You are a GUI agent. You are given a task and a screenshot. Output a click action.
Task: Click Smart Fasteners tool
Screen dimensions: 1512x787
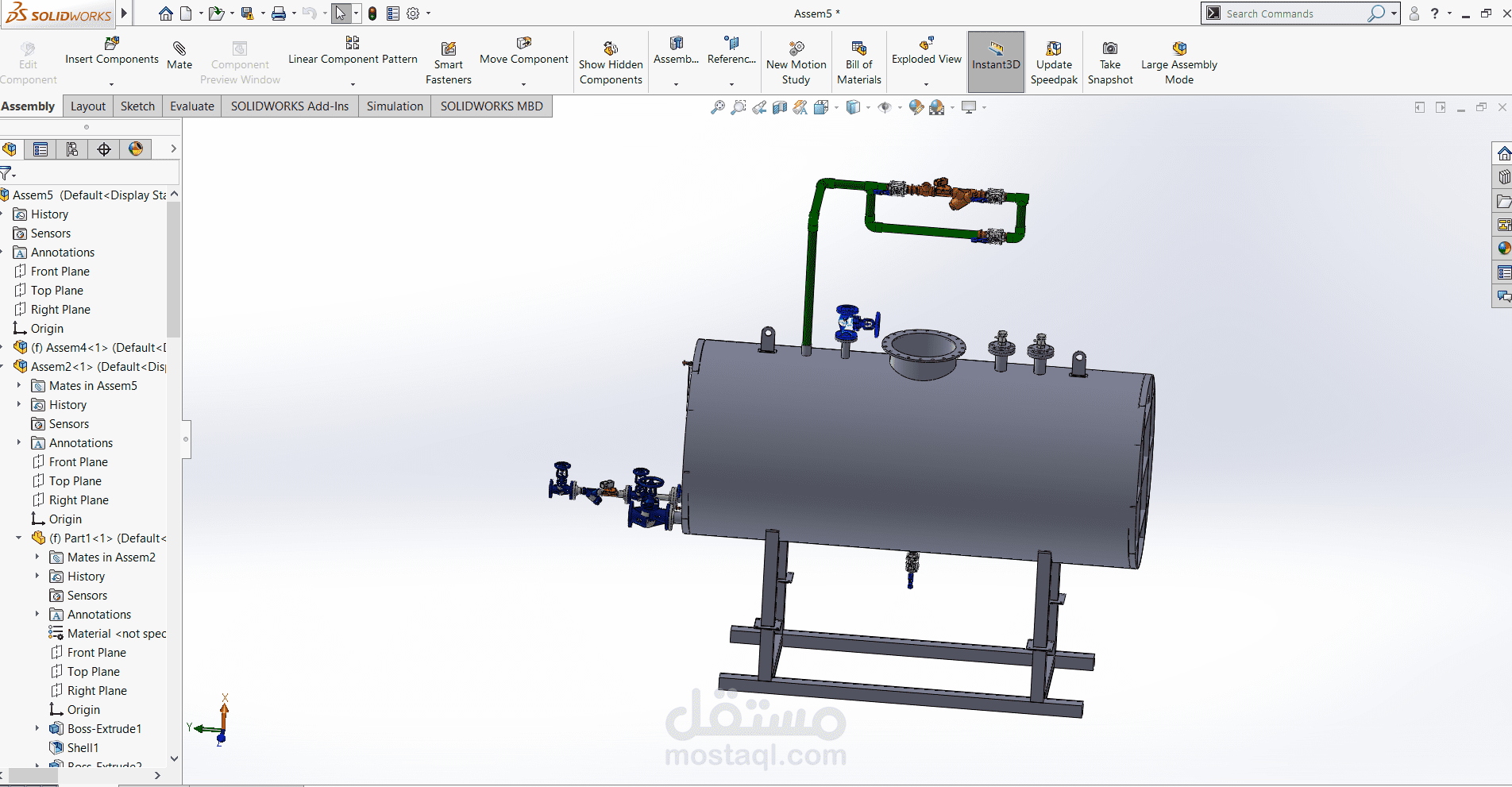pos(448,63)
